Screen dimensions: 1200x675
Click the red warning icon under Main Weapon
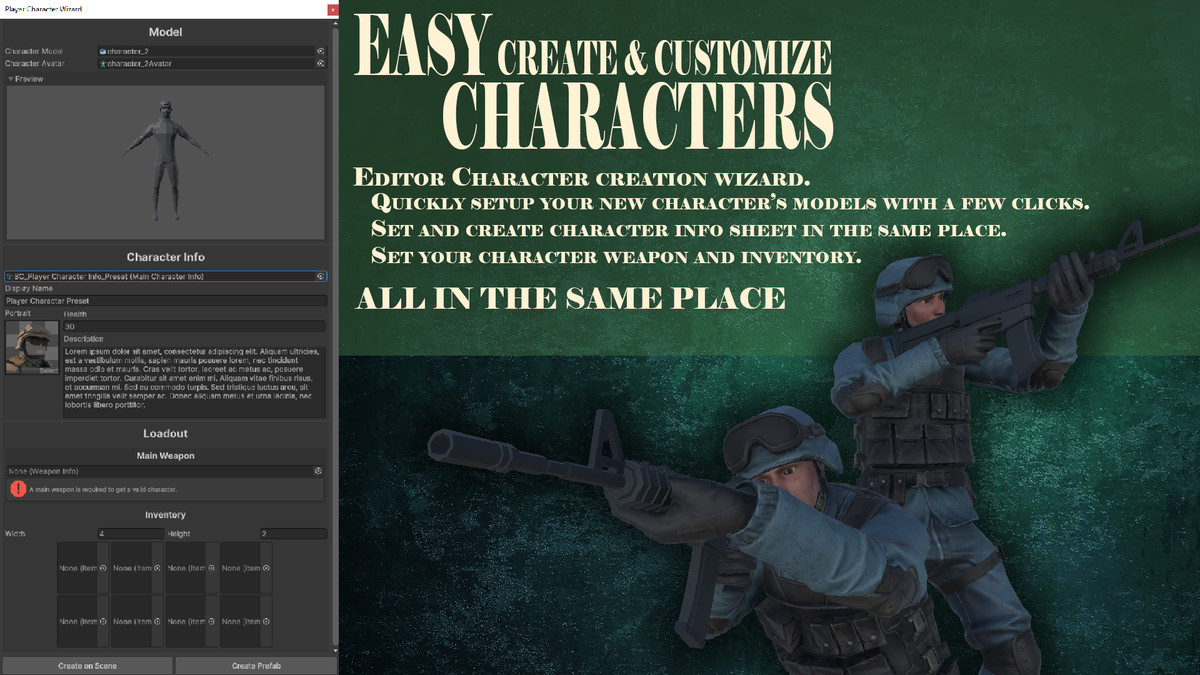pyautogui.click(x=18, y=489)
